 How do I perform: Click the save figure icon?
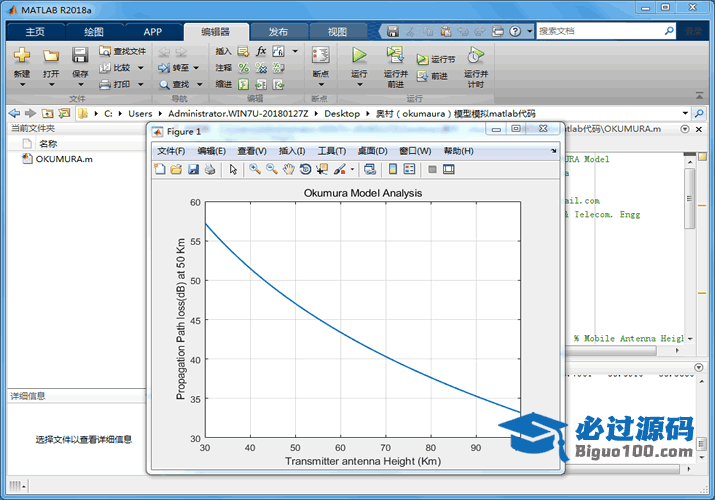click(x=193, y=170)
